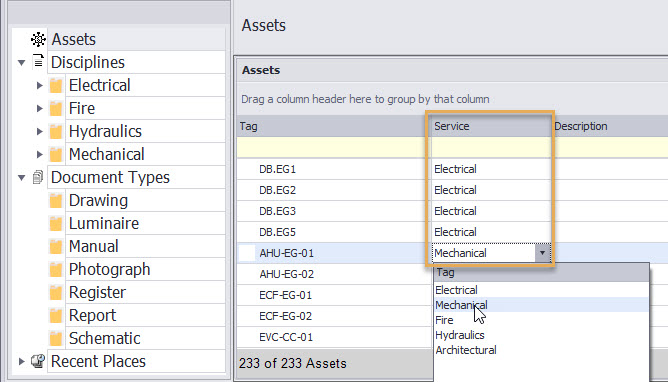Viewport: 668px width, 382px height.
Task: Select the DB.EG3 asset row
Action: pyautogui.click(x=452, y=211)
